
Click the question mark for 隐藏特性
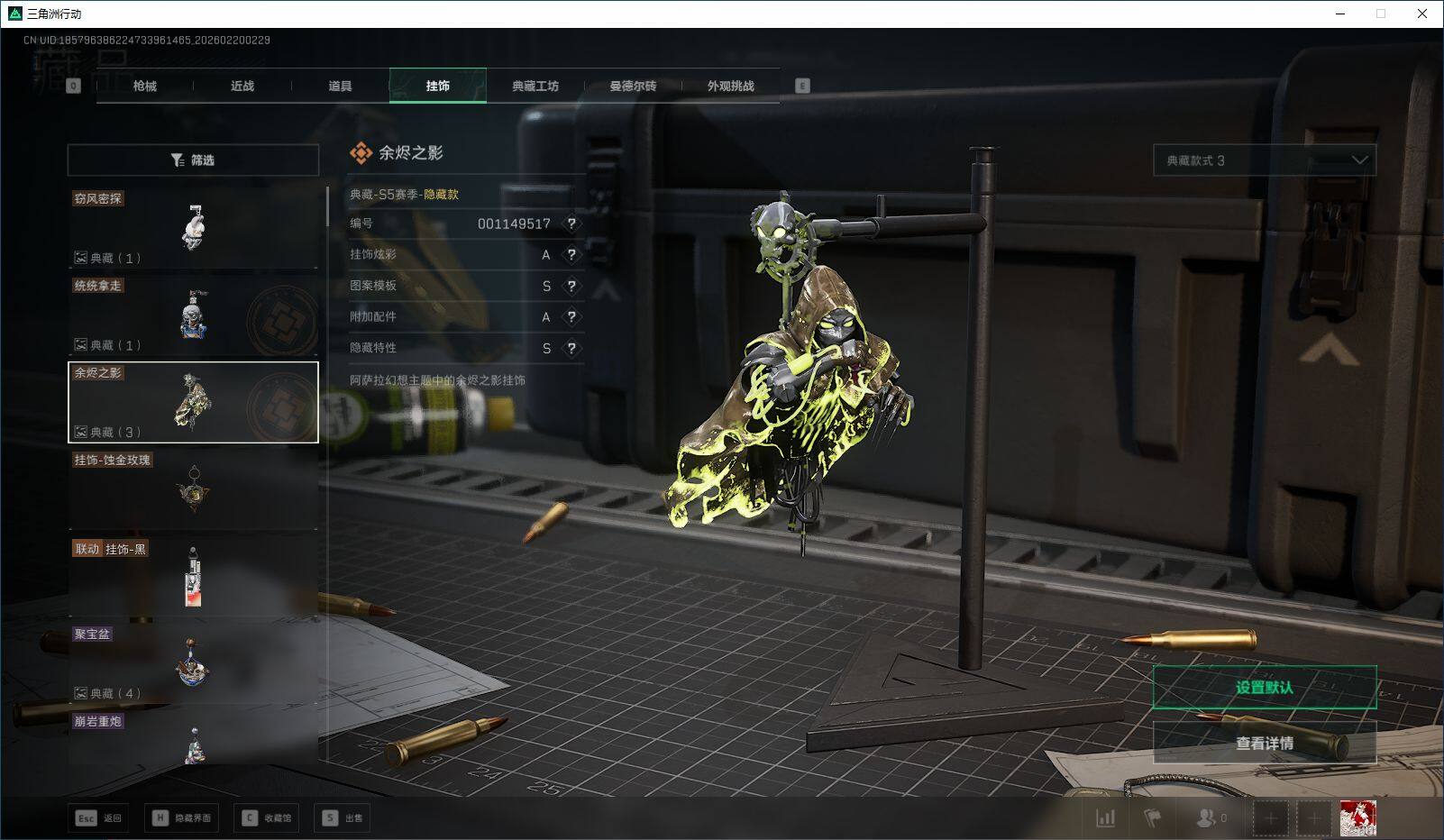coord(571,348)
